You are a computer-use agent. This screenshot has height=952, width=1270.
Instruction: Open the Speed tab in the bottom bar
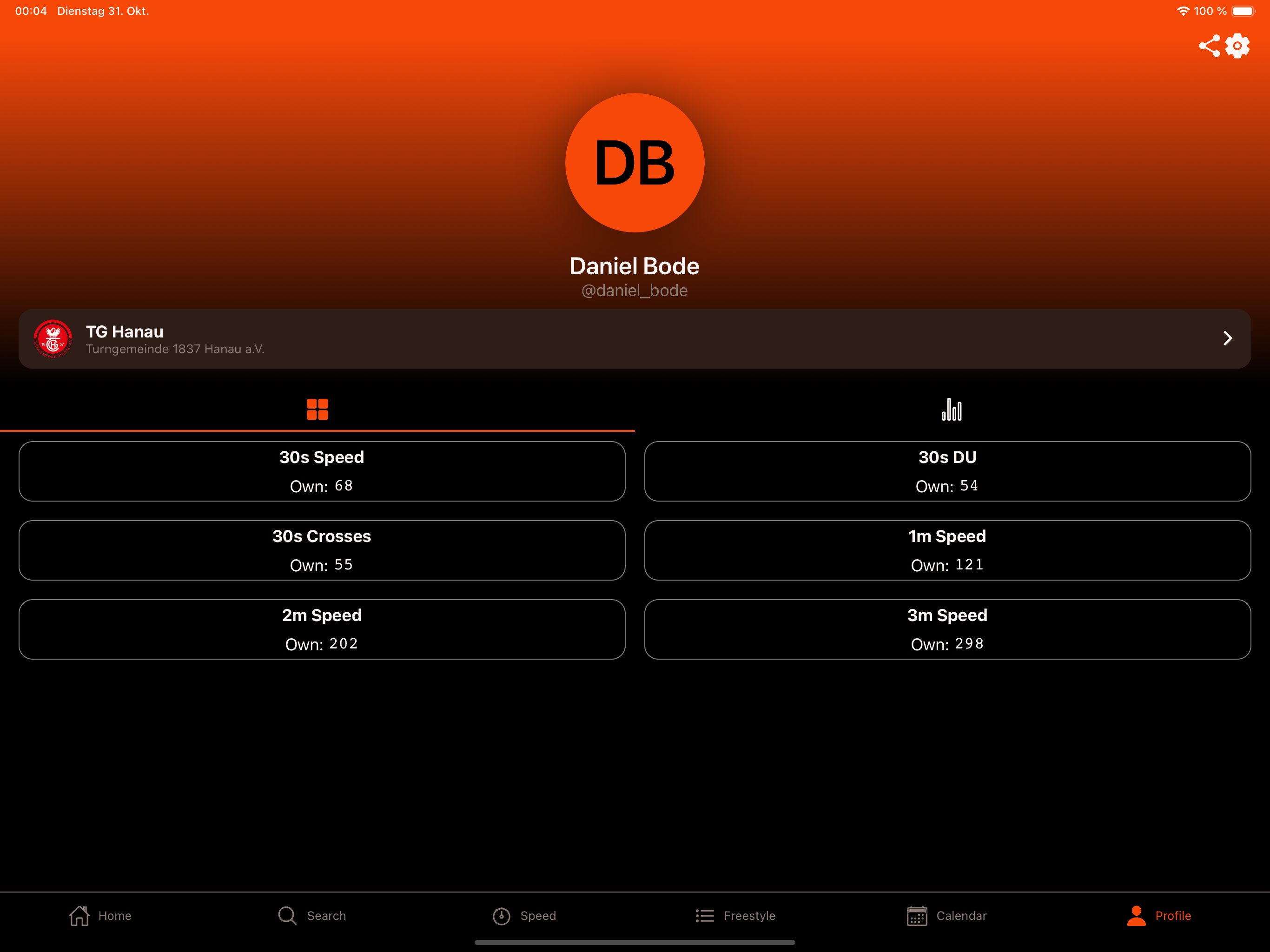pos(524,916)
